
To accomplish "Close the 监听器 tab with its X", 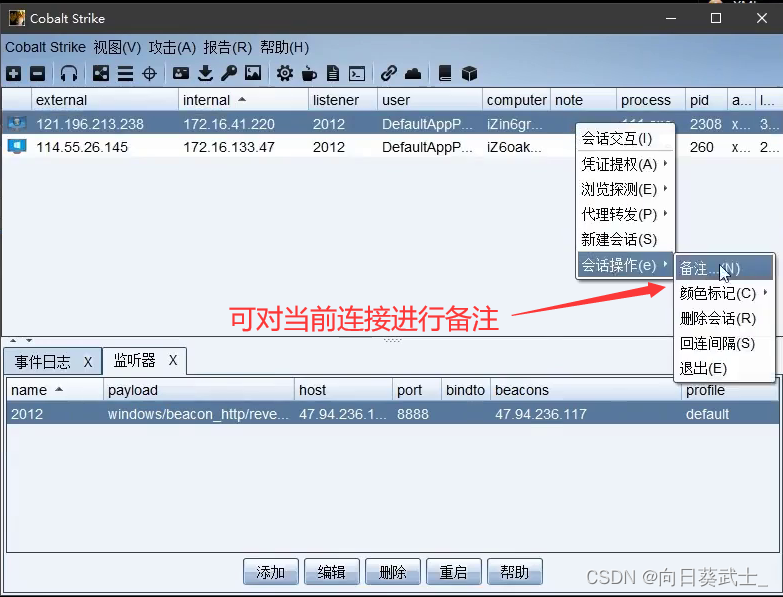I will (x=173, y=360).
